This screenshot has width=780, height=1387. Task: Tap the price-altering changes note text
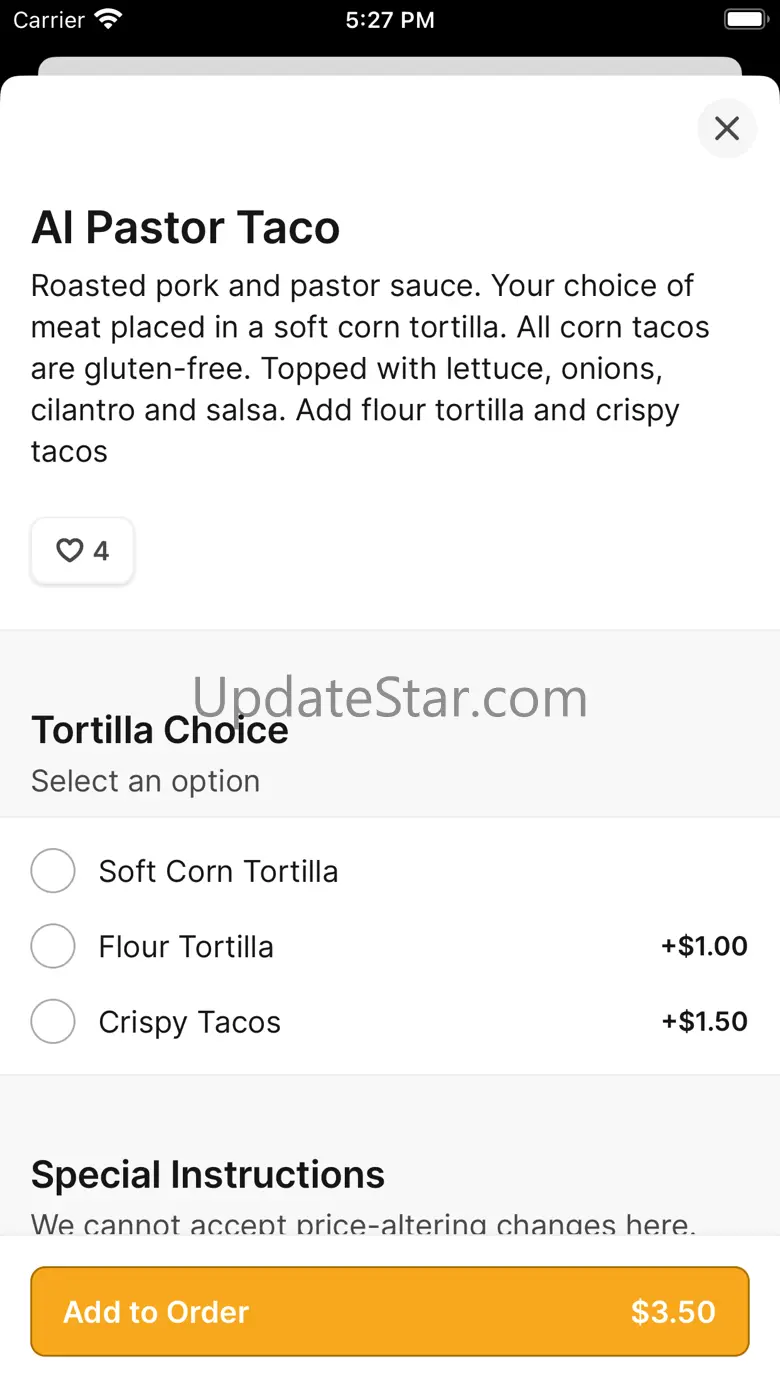click(x=363, y=1223)
